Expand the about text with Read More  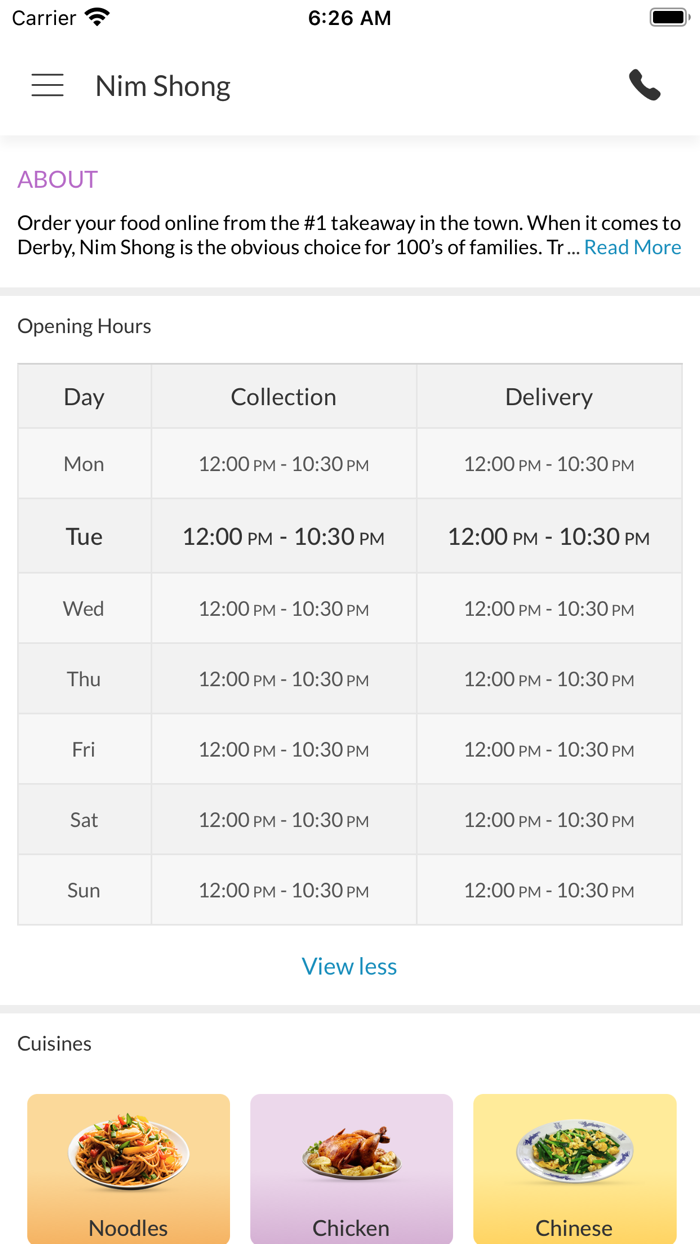tap(632, 248)
